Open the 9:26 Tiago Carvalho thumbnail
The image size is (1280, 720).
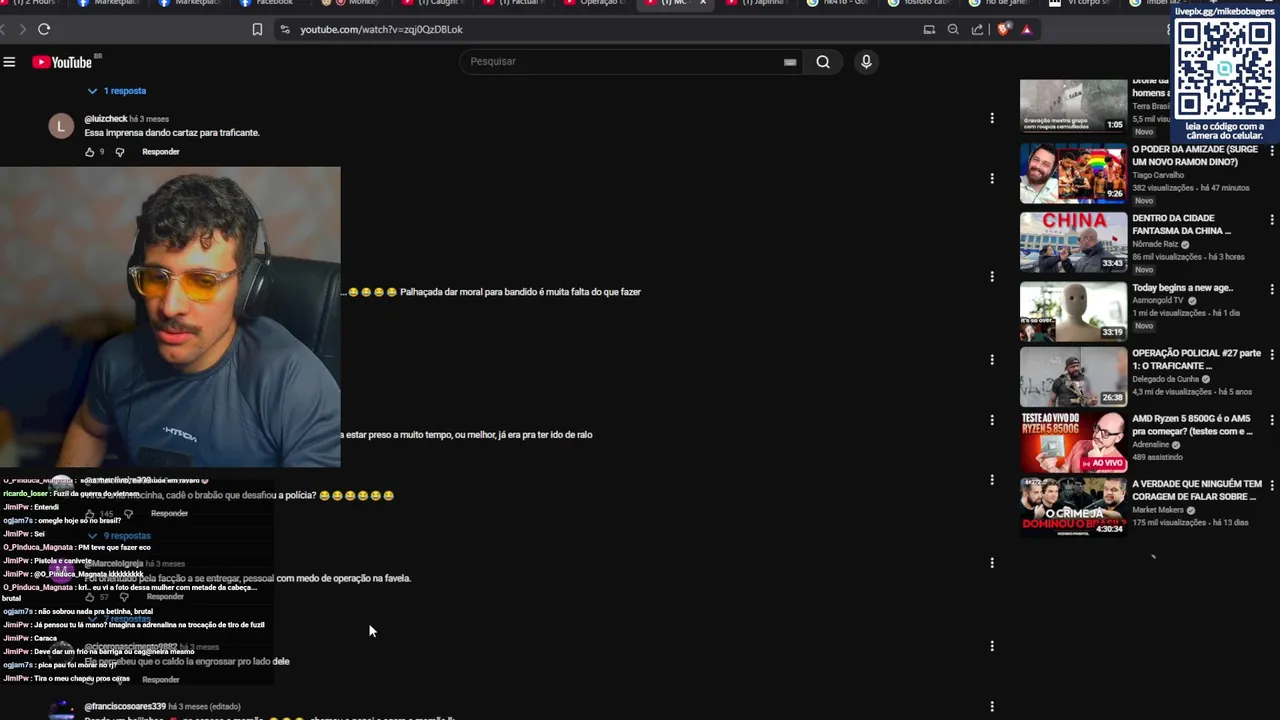[x=1073, y=173]
